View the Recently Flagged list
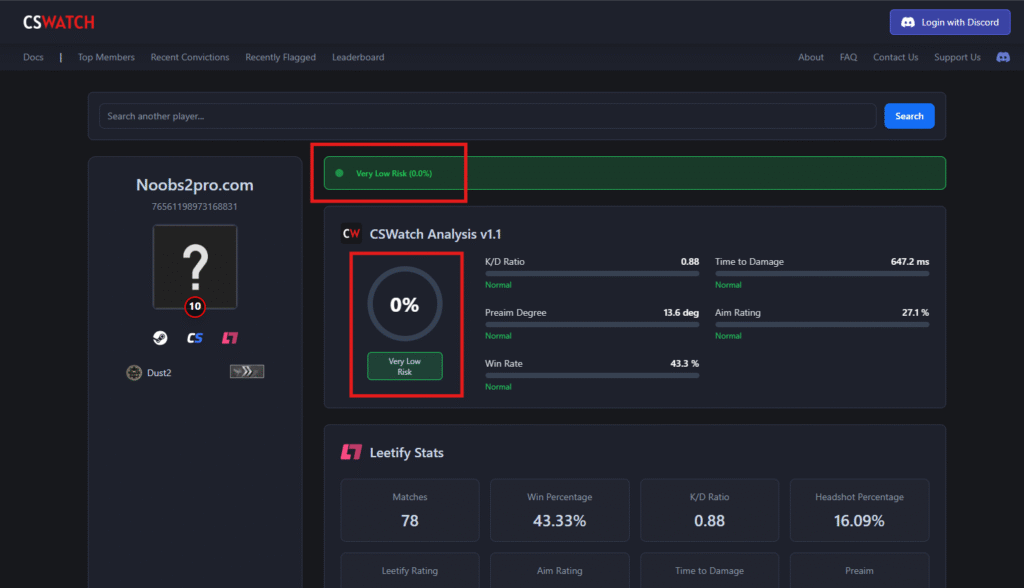Screen dimensions: 1024x588 tap(281, 57)
